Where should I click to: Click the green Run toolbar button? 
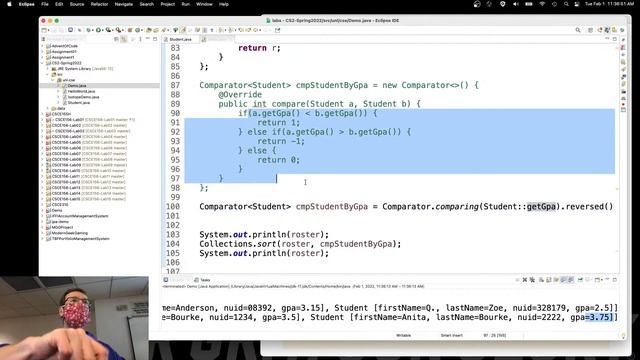98,30
